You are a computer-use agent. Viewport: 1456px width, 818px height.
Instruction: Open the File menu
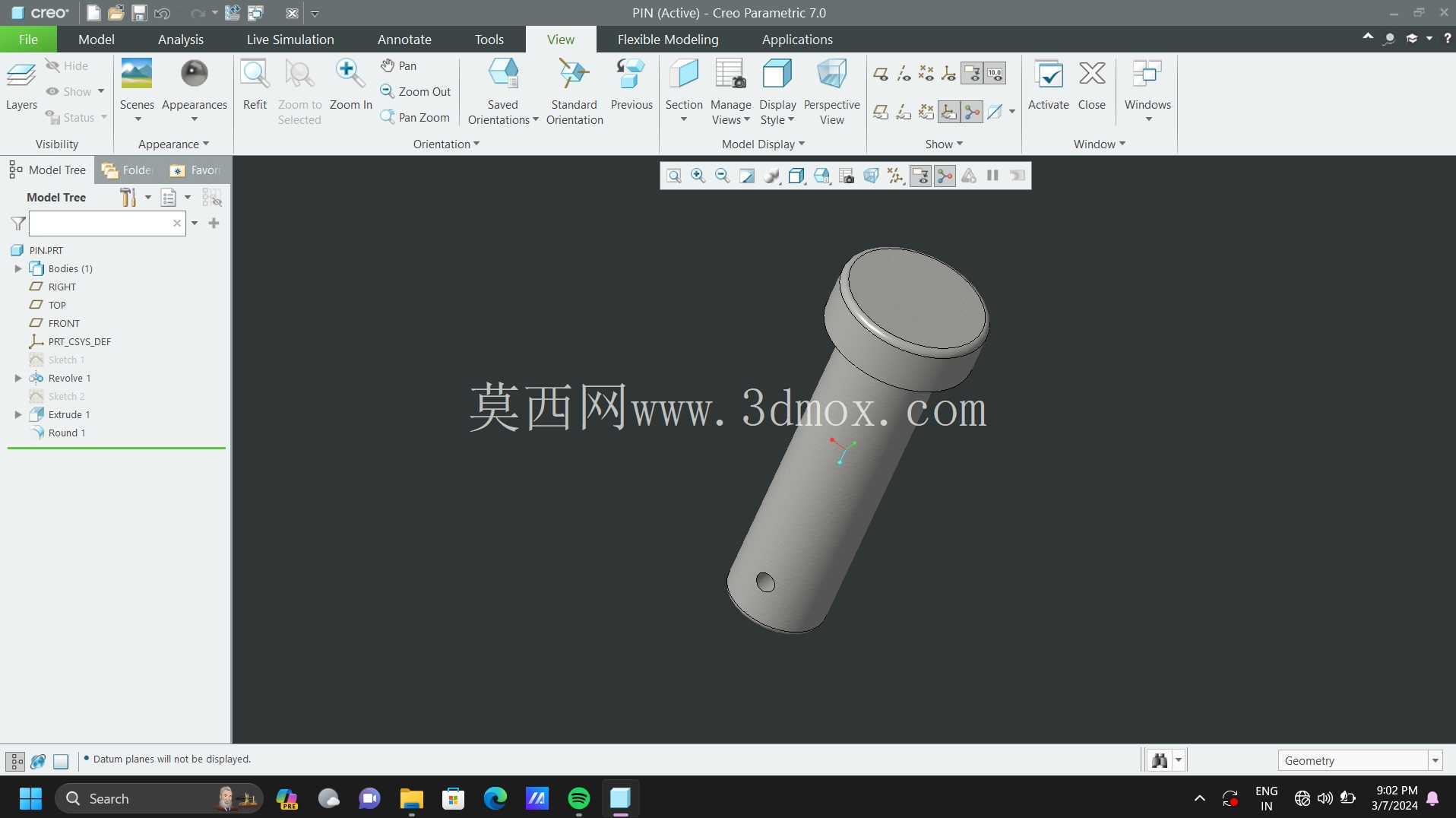click(28, 40)
